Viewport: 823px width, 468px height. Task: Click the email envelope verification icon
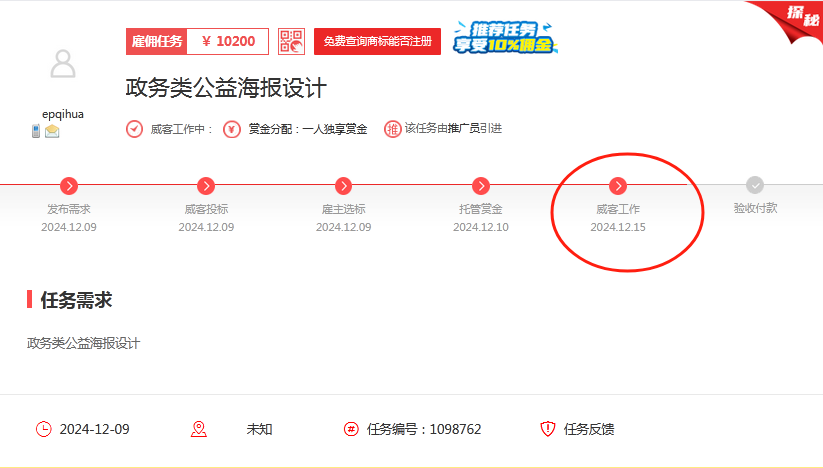click(52, 131)
